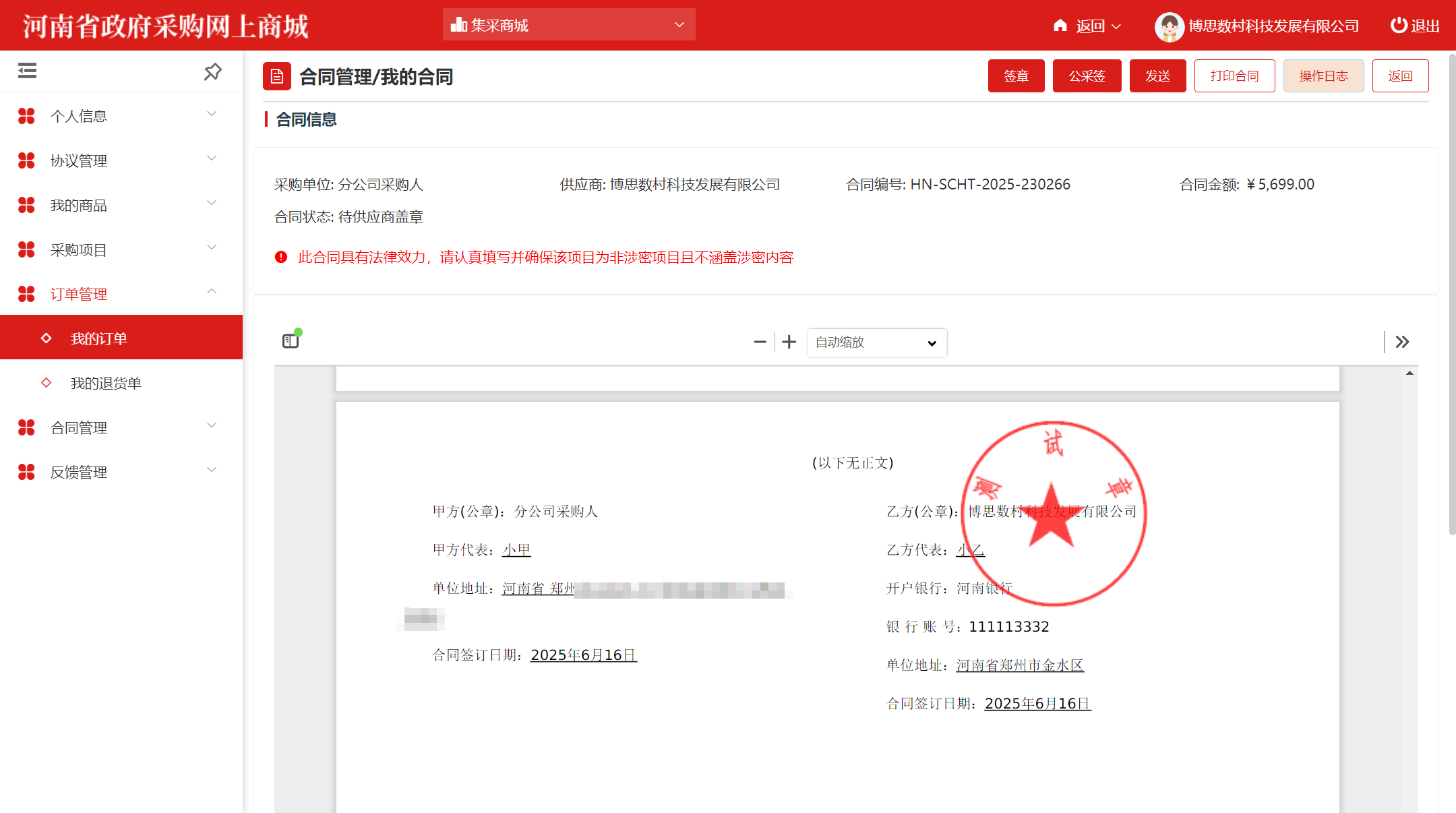Pin the sidebar with the pushpin icon
This screenshot has height=813, width=1456.
[213, 71]
